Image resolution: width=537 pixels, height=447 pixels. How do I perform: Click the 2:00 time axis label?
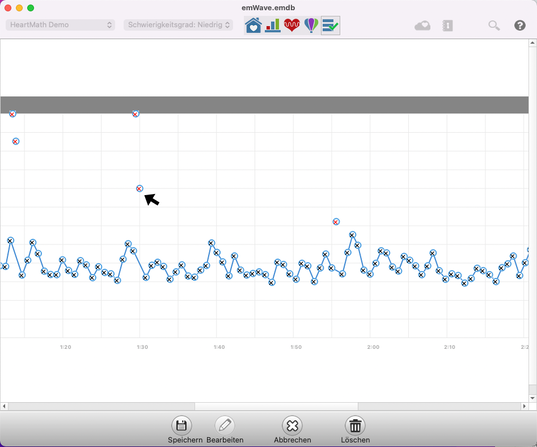pos(373,347)
